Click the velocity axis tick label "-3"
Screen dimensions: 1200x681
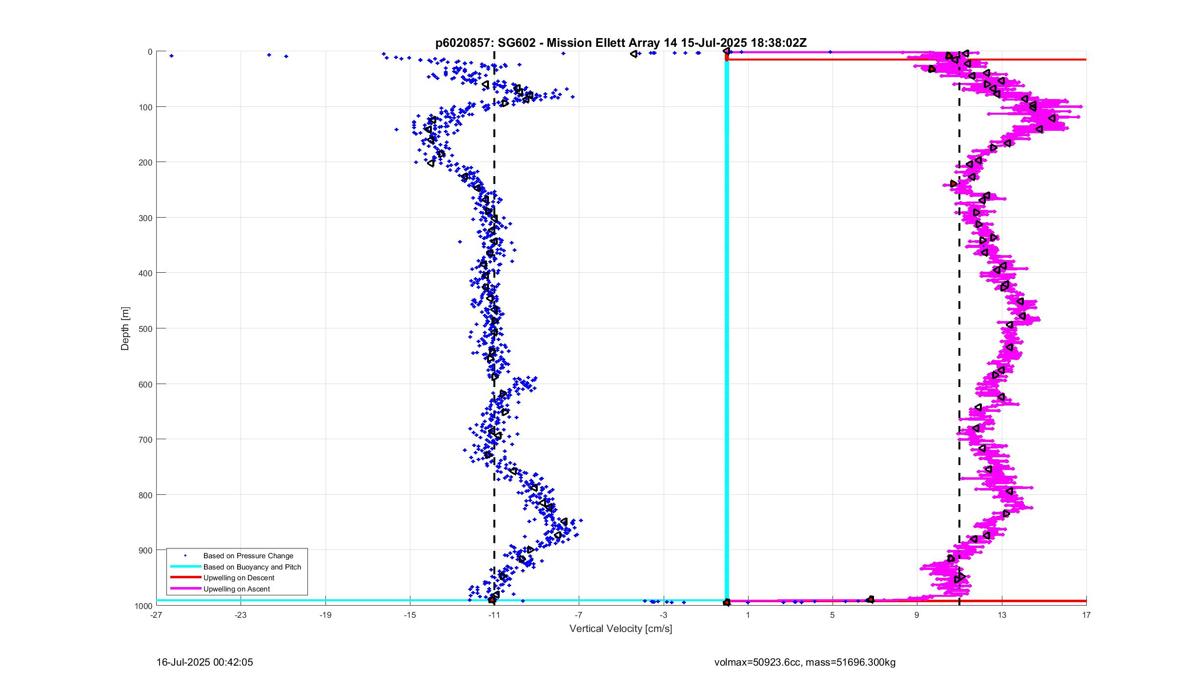663,616
